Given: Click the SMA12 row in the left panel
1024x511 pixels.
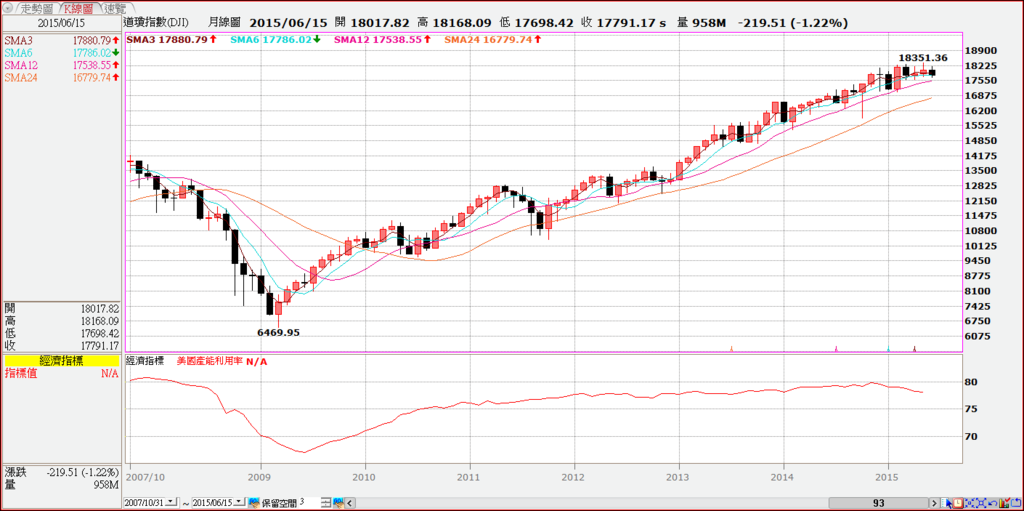Looking at the screenshot, I should pyautogui.click(x=62, y=65).
